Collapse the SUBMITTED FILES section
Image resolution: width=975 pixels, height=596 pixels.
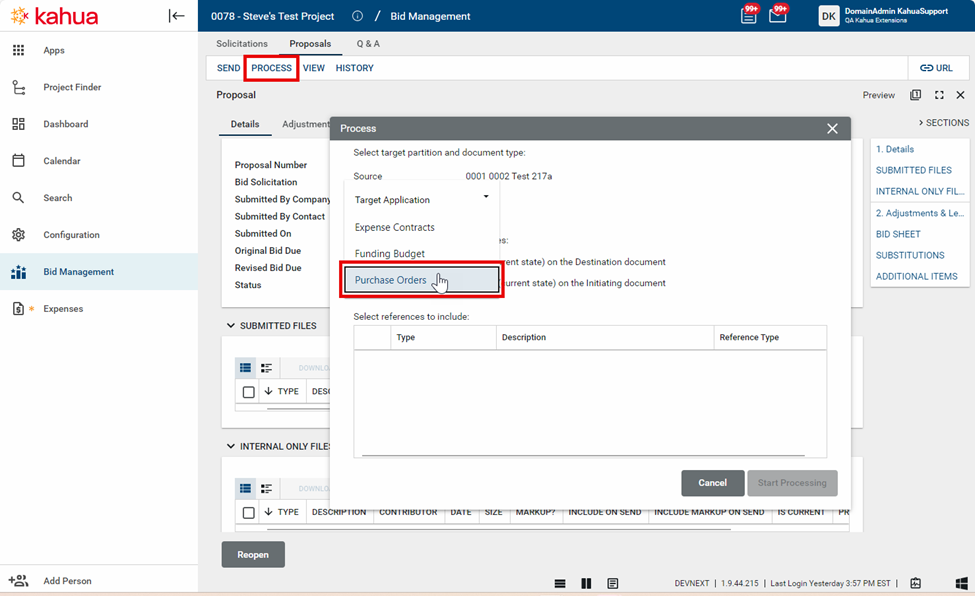[231, 326]
